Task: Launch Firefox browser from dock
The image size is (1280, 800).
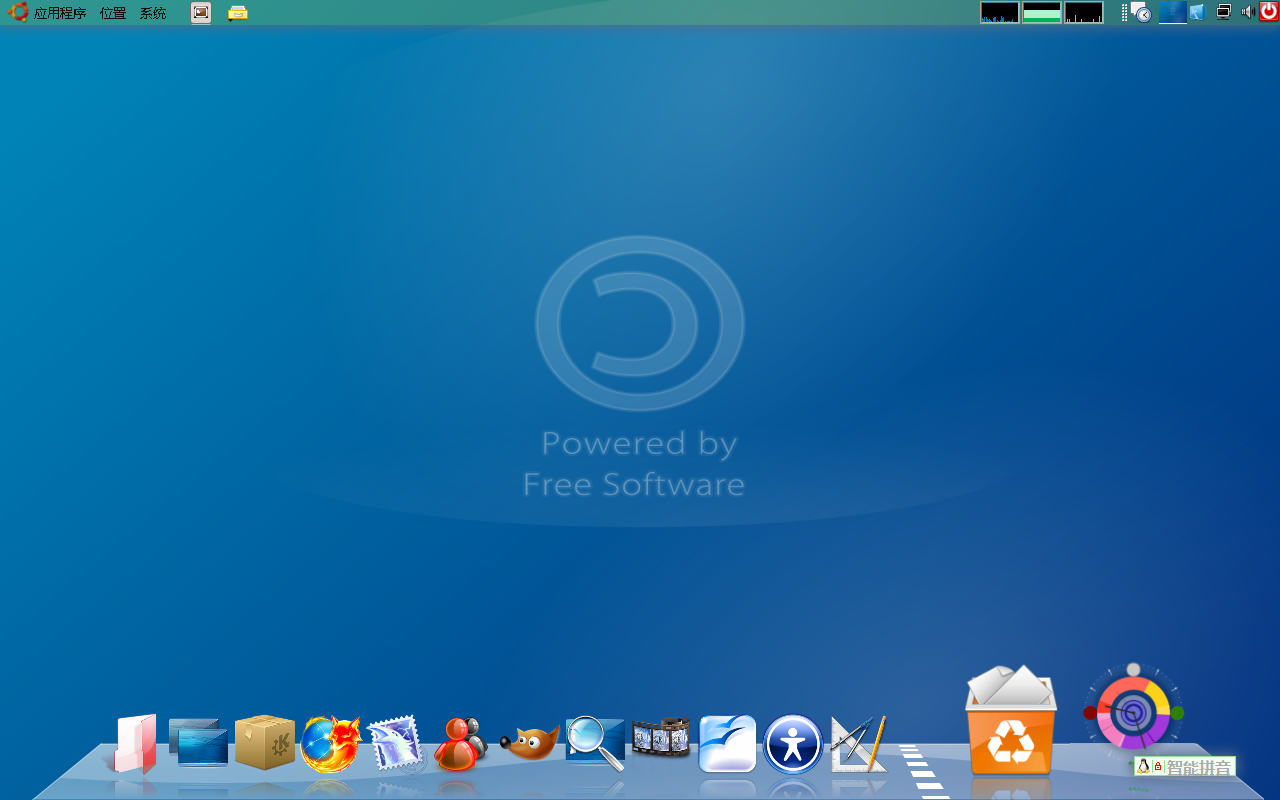Action: pyautogui.click(x=331, y=744)
